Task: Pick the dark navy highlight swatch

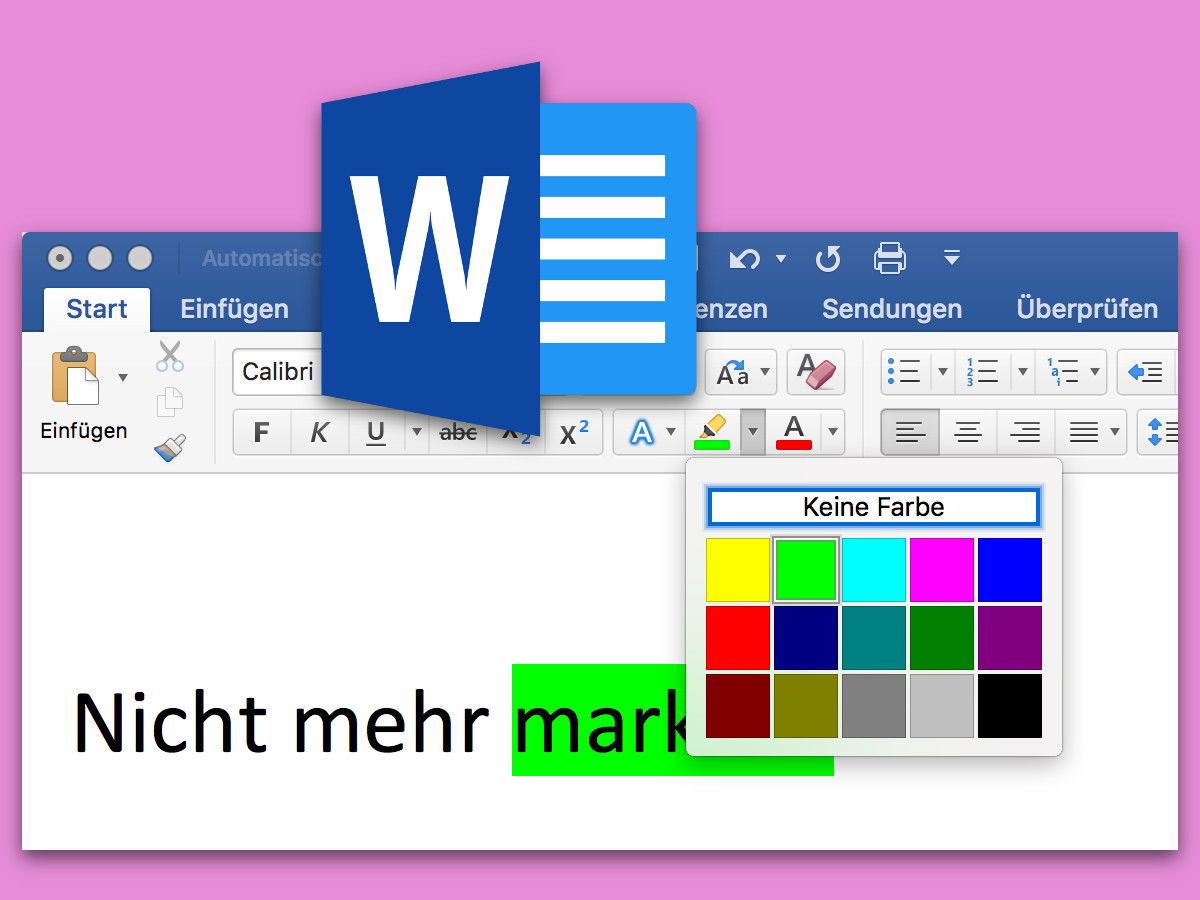Action: point(806,638)
